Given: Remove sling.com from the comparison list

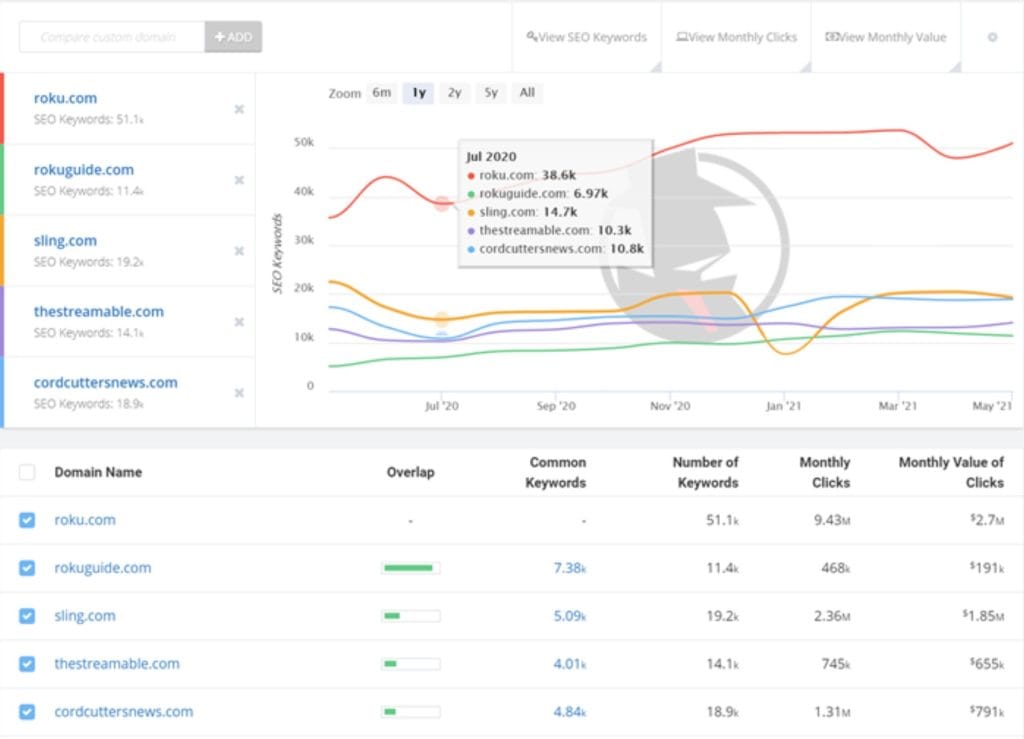Looking at the screenshot, I should point(239,251).
